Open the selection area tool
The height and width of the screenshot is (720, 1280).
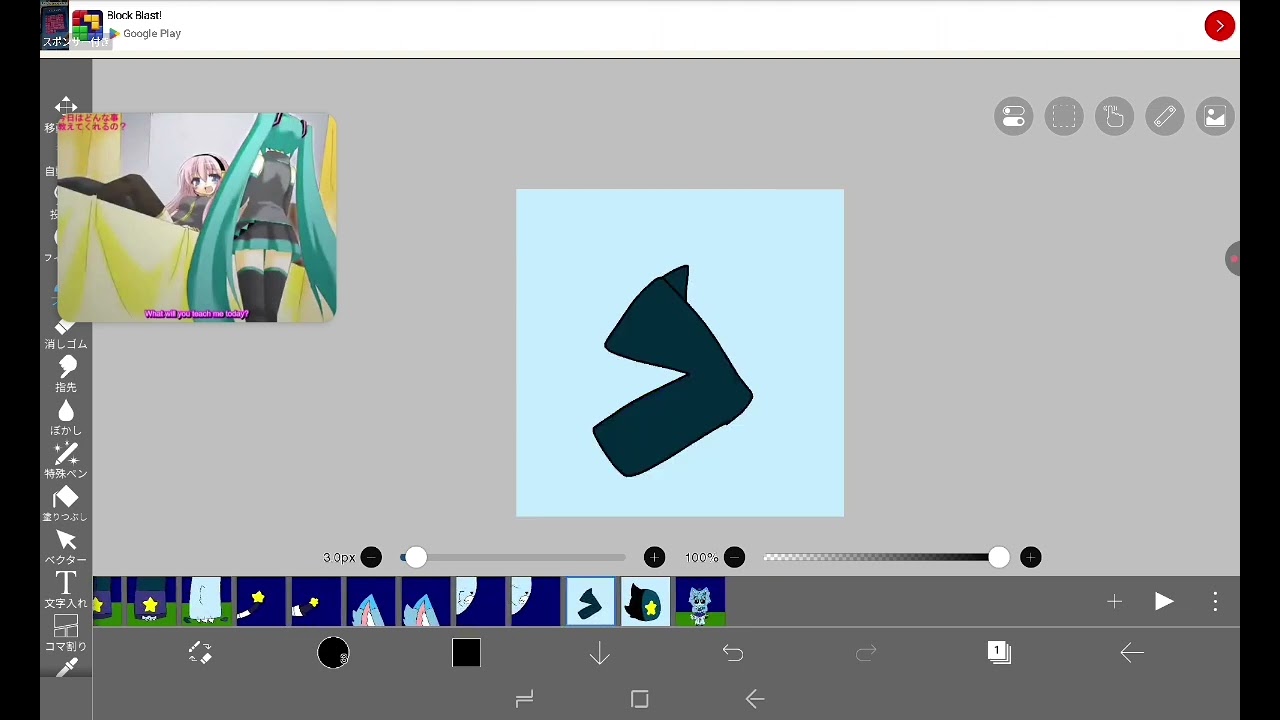tap(1064, 117)
